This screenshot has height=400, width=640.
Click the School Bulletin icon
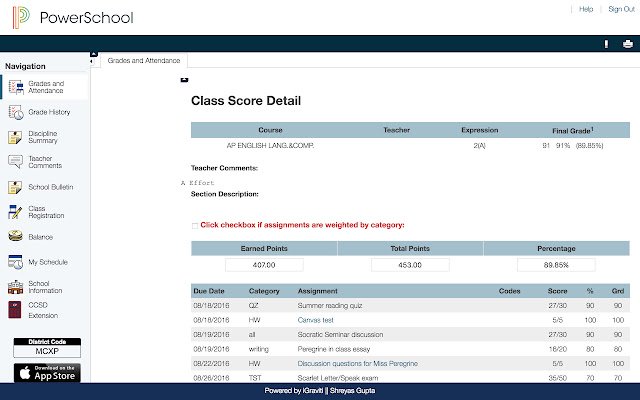point(15,187)
